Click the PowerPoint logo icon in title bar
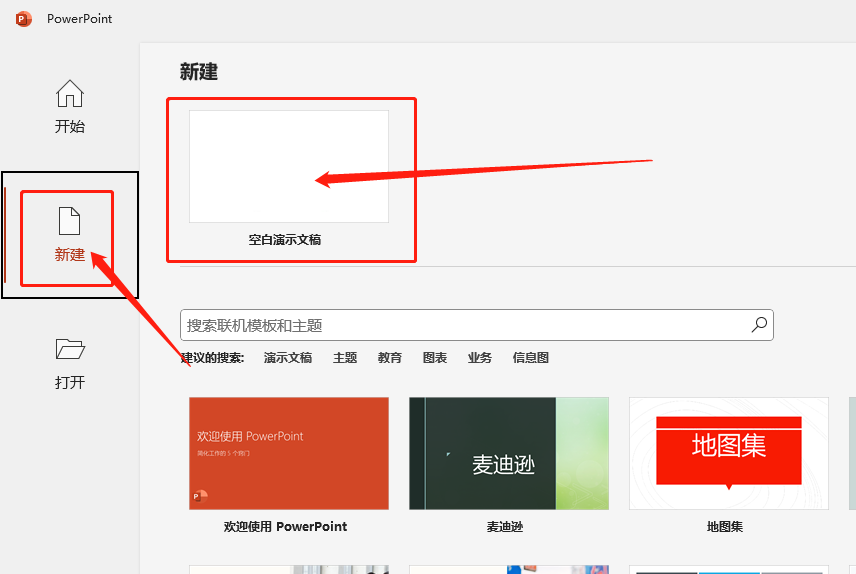Image resolution: width=856 pixels, height=574 pixels. tap(23, 19)
